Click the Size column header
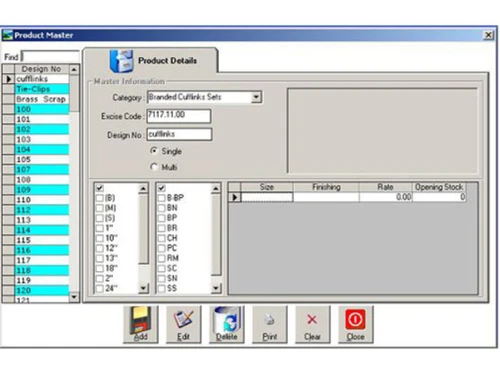 pyautogui.click(x=267, y=187)
